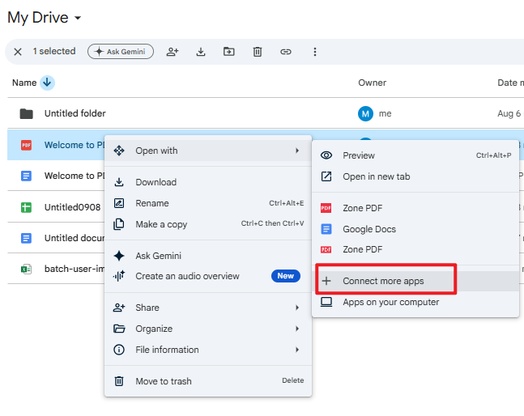Click the blue New badge

click(285, 276)
